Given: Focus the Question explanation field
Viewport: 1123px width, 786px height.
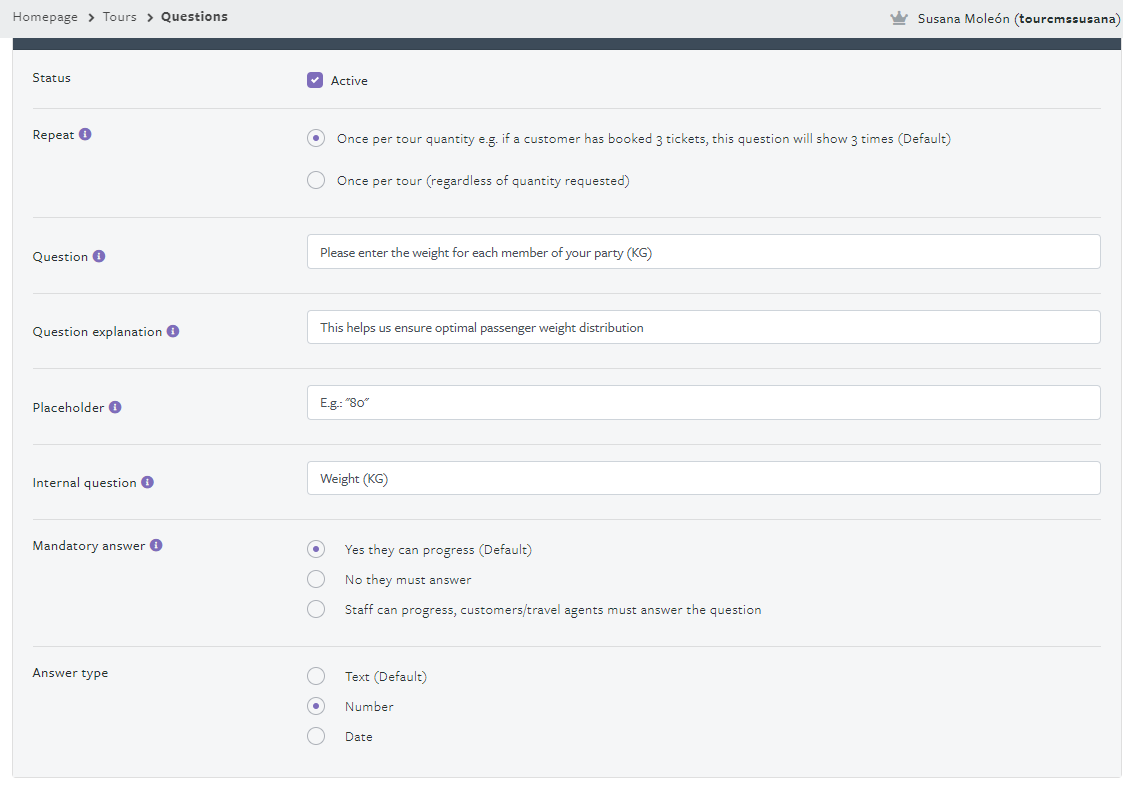Looking at the screenshot, I should [x=703, y=327].
